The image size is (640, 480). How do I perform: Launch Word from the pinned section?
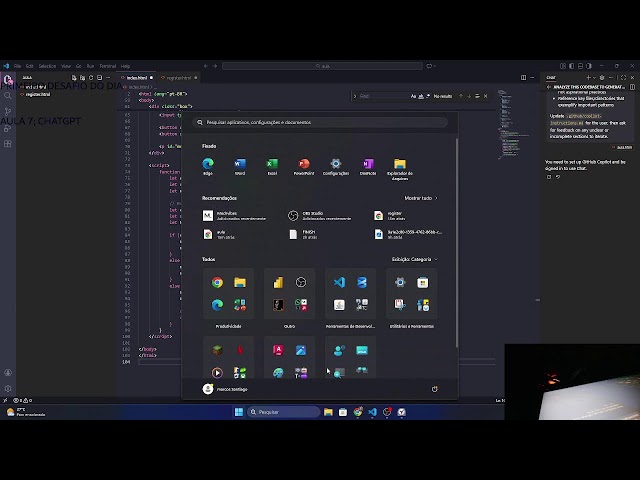(x=240, y=164)
